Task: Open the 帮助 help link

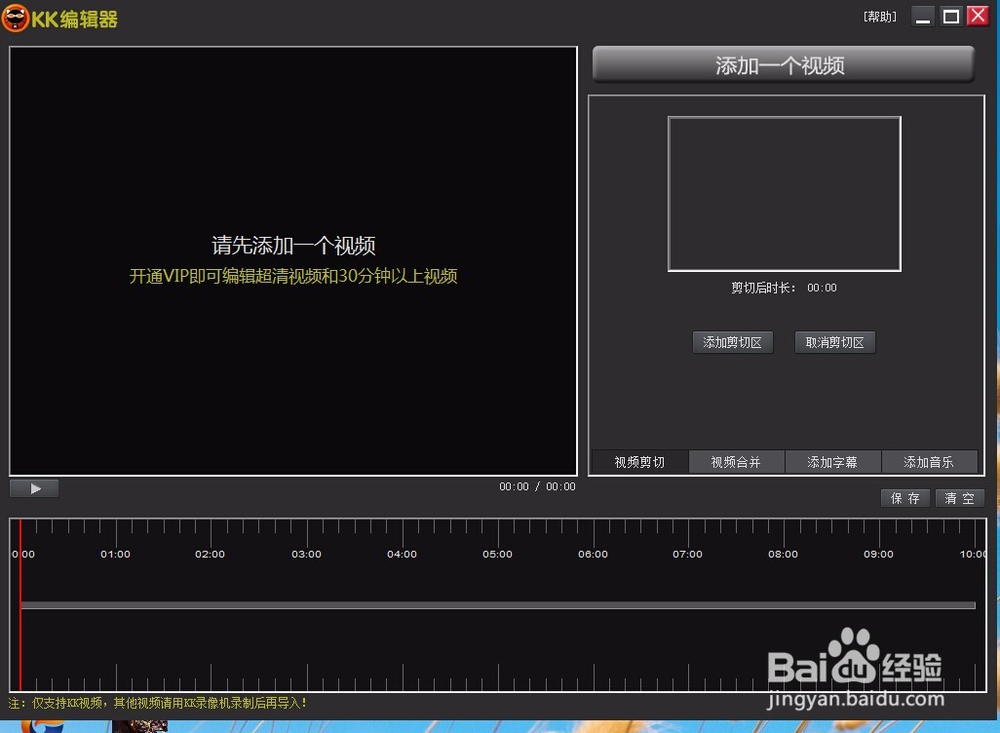Action: pyautogui.click(x=878, y=16)
